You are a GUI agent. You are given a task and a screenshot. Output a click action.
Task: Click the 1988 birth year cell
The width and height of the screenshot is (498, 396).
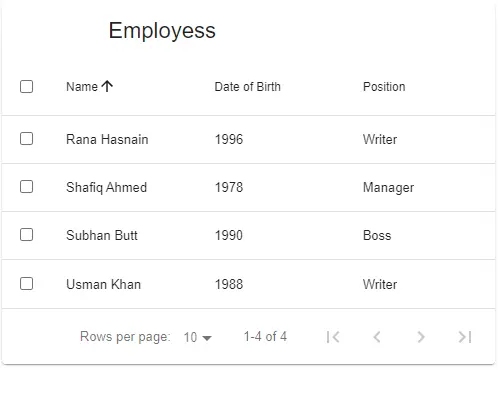pos(229,284)
